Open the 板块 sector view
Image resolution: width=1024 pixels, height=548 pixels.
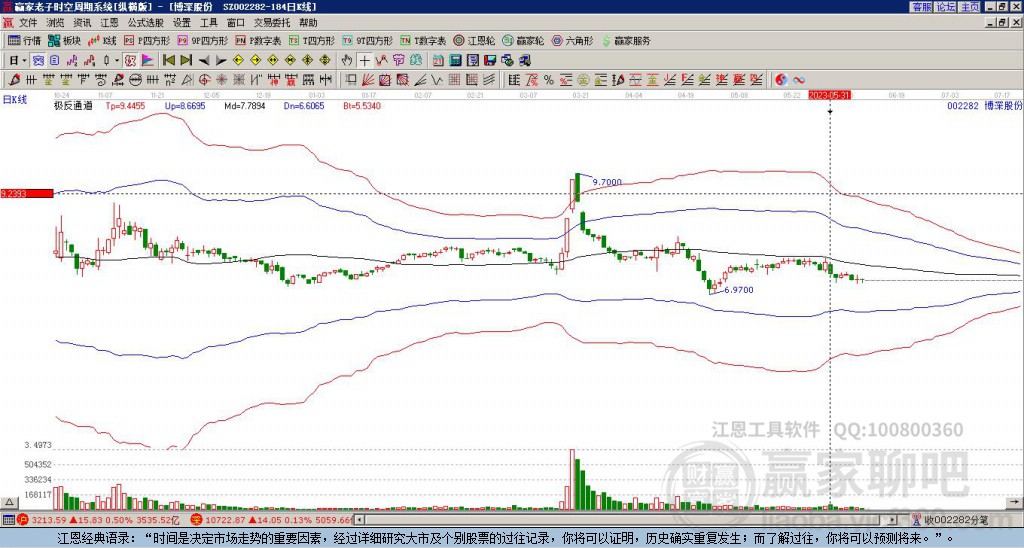coord(64,40)
